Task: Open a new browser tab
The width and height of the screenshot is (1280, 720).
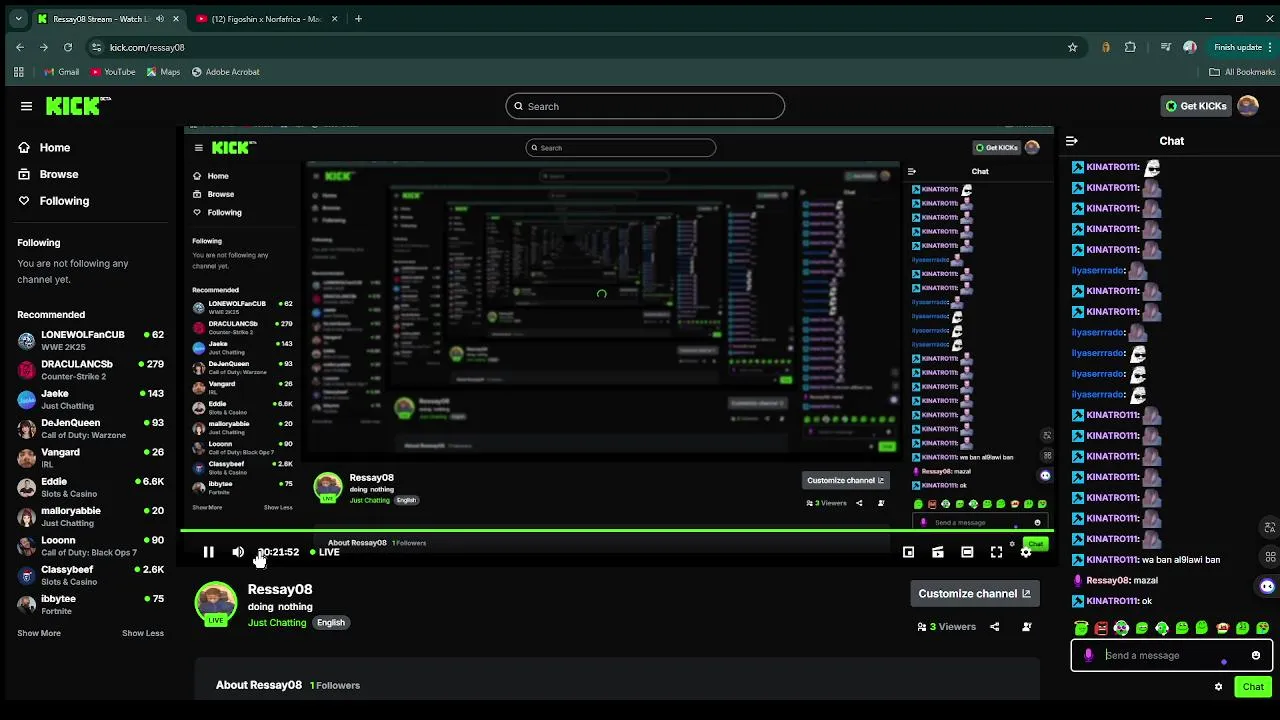Action: [x=358, y=18]
